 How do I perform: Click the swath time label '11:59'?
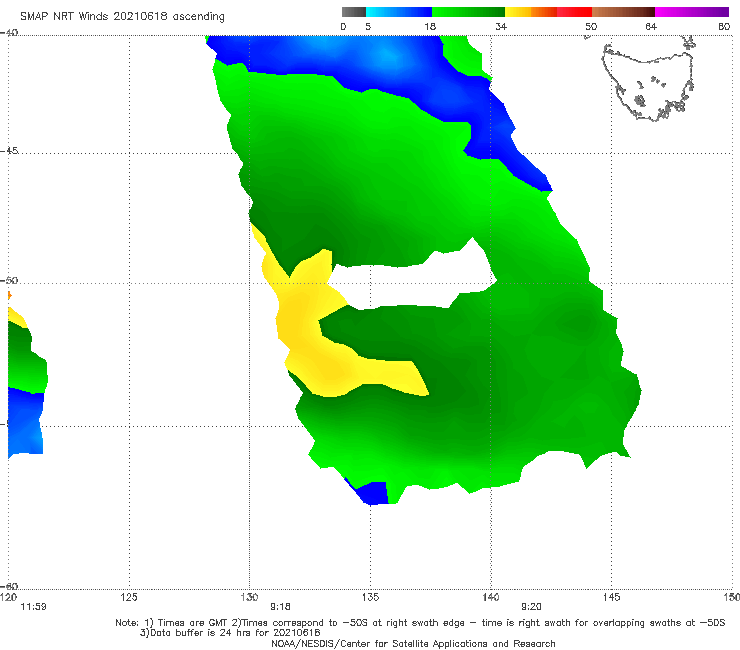pyautogui.click(x=33, y=607)
